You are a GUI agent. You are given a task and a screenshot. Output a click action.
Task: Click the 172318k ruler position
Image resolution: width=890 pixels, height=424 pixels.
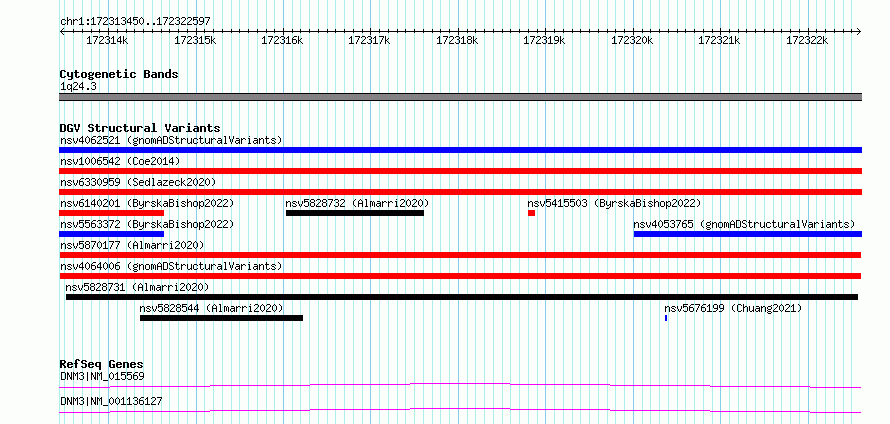(457, 41)
